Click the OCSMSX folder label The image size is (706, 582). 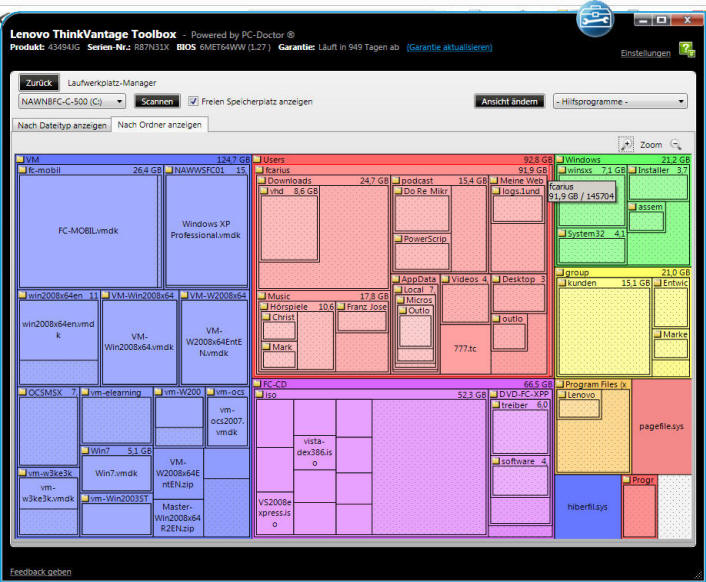(x=45, y=393)
